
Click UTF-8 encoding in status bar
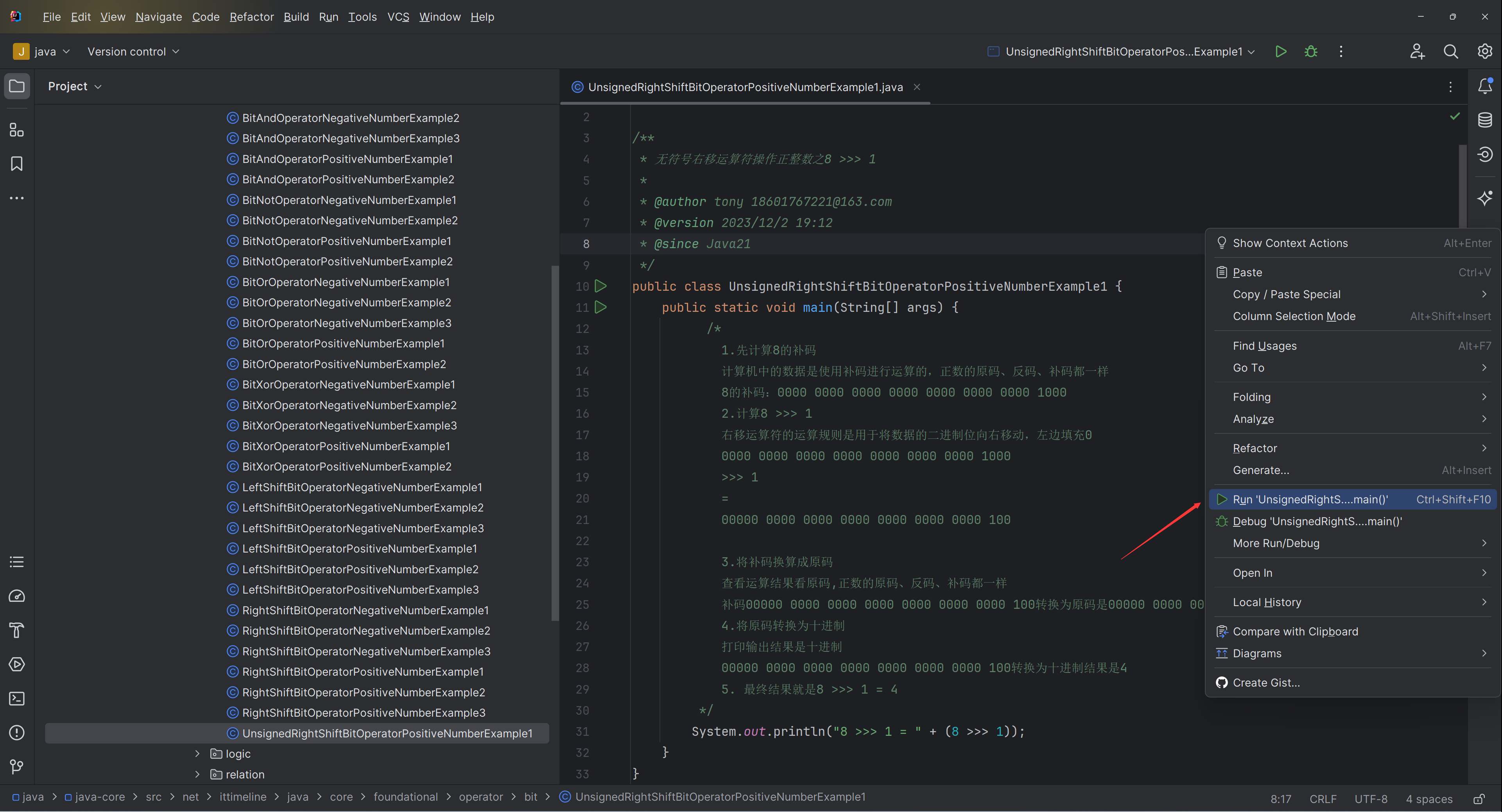point(1371,799)
